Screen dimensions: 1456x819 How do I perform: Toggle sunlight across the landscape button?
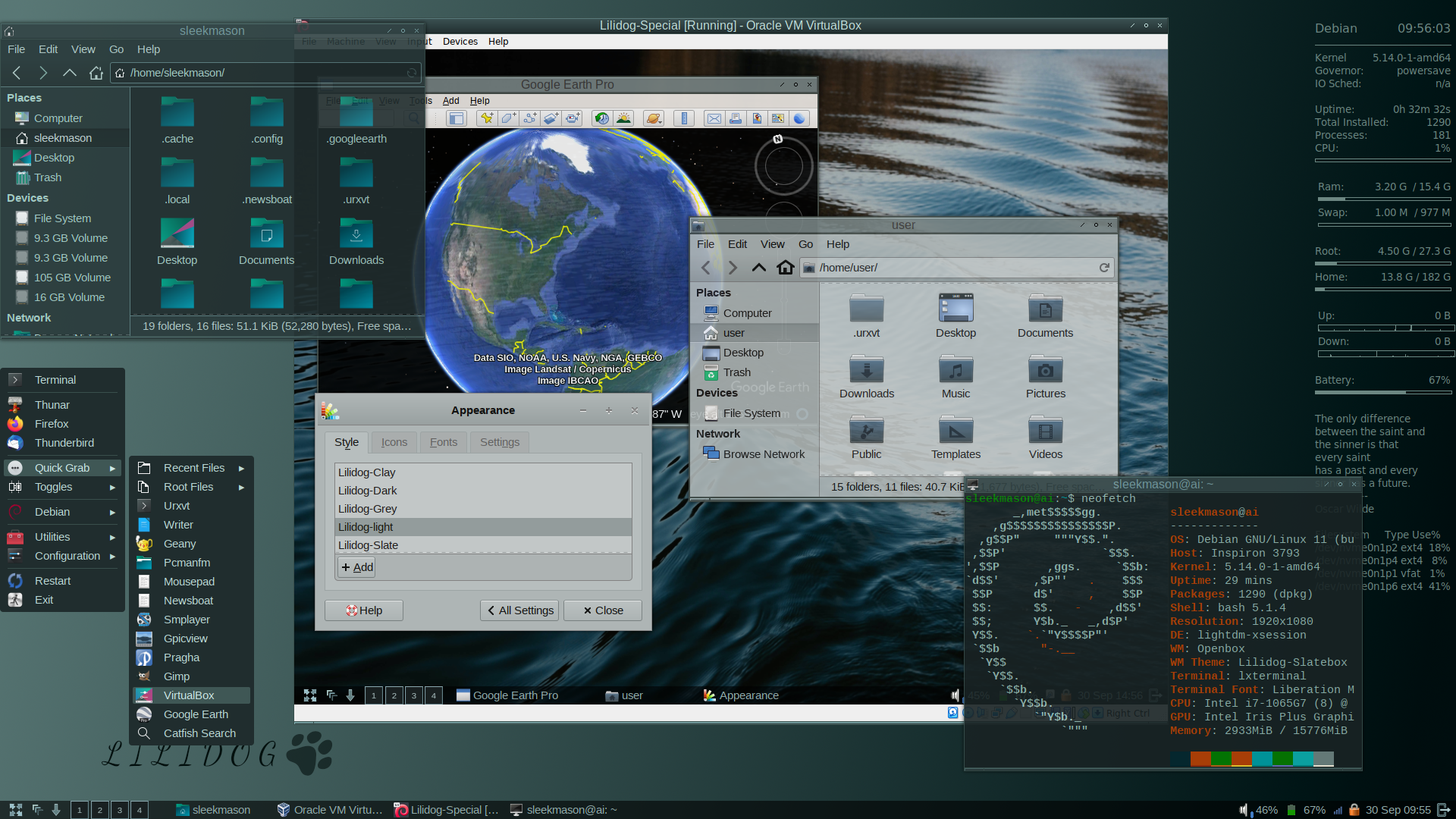click(x=623, y=118)
